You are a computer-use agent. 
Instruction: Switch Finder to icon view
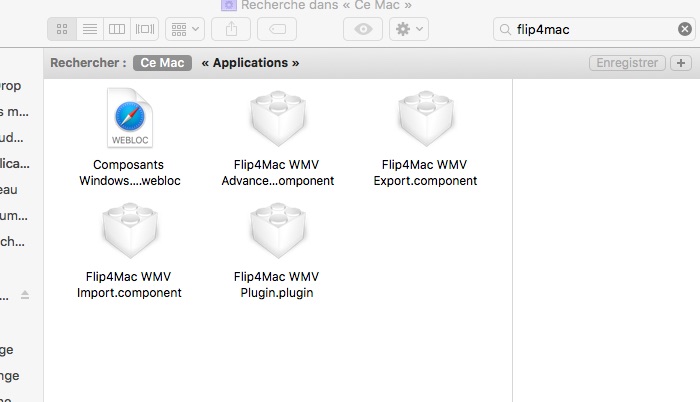click(x=62, y=29)
